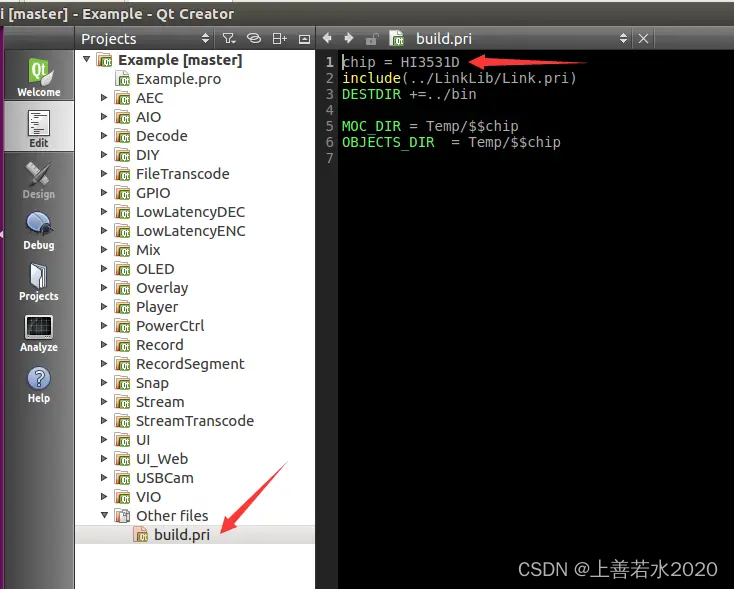Expand the GPIO subproject

104,192
